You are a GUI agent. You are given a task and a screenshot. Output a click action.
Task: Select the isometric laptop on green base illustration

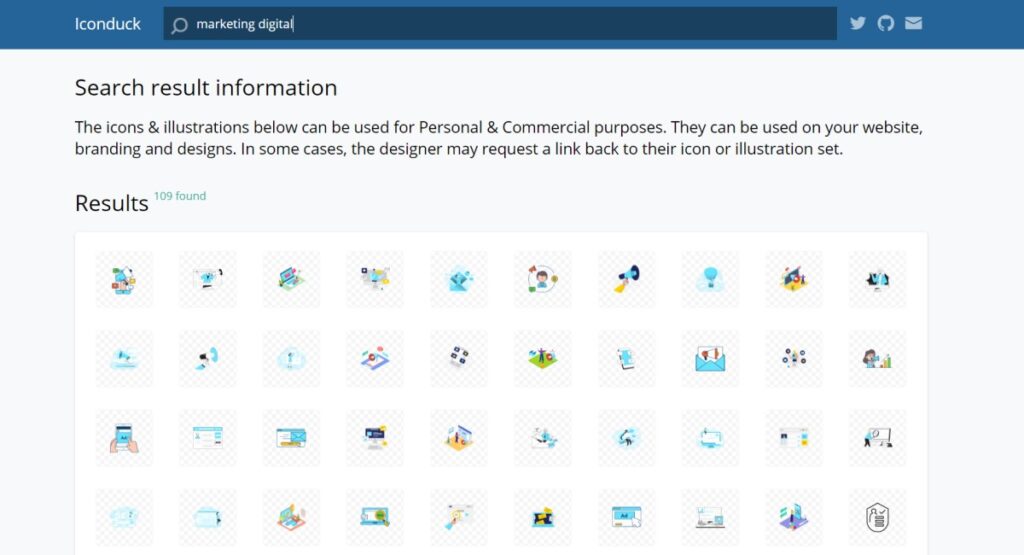coord(291,279)
